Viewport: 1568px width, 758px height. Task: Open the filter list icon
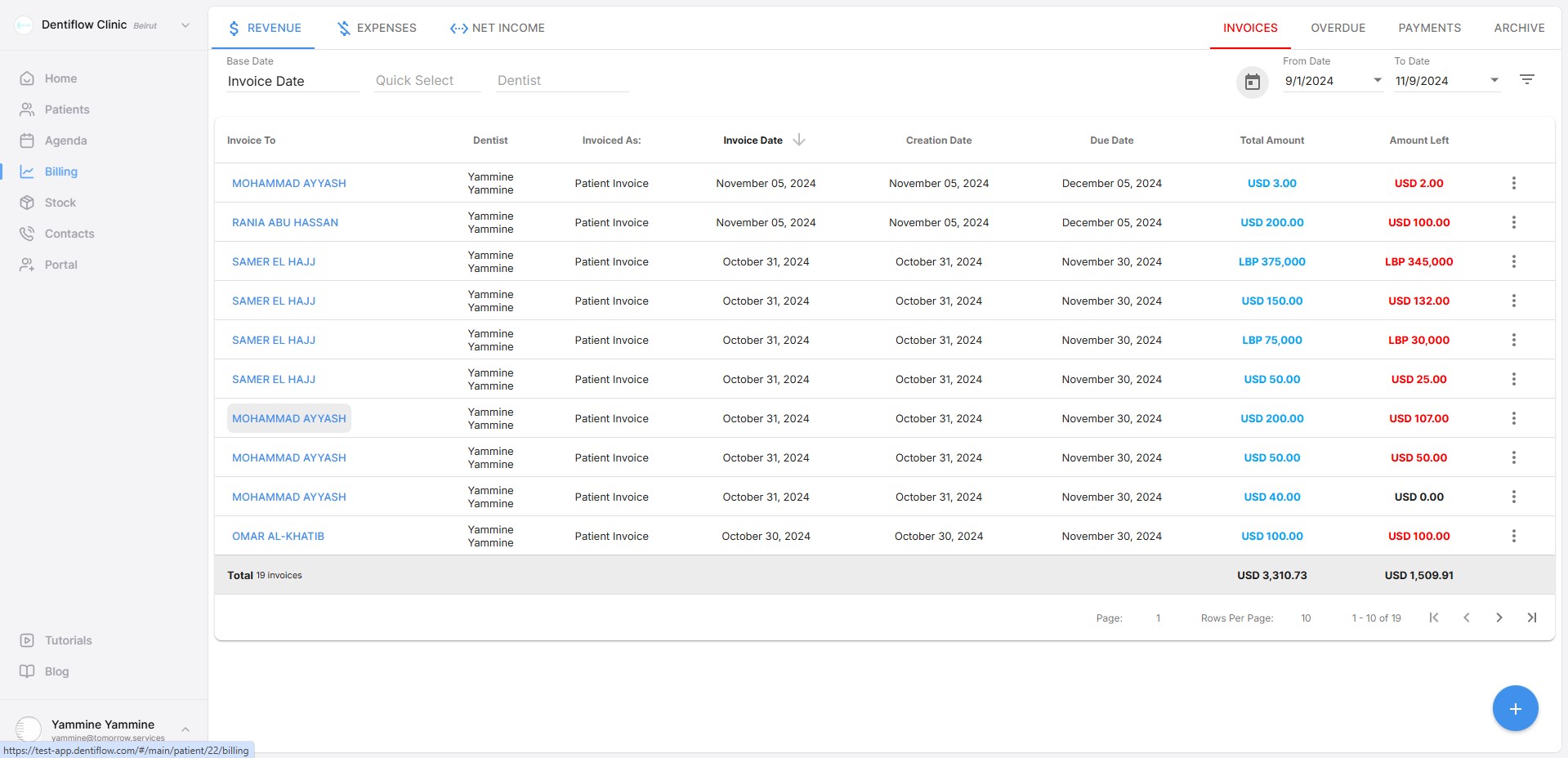[x=1526, y=80]
